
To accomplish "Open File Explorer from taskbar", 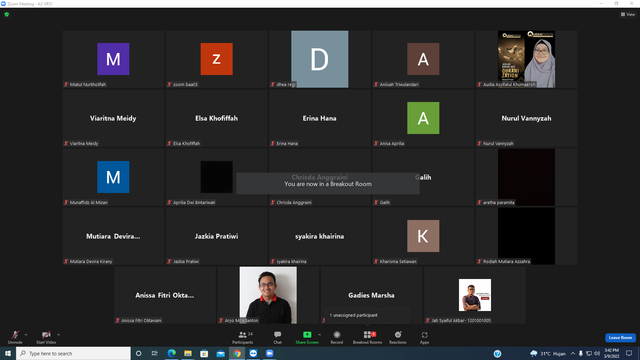I will pos(188,353).
